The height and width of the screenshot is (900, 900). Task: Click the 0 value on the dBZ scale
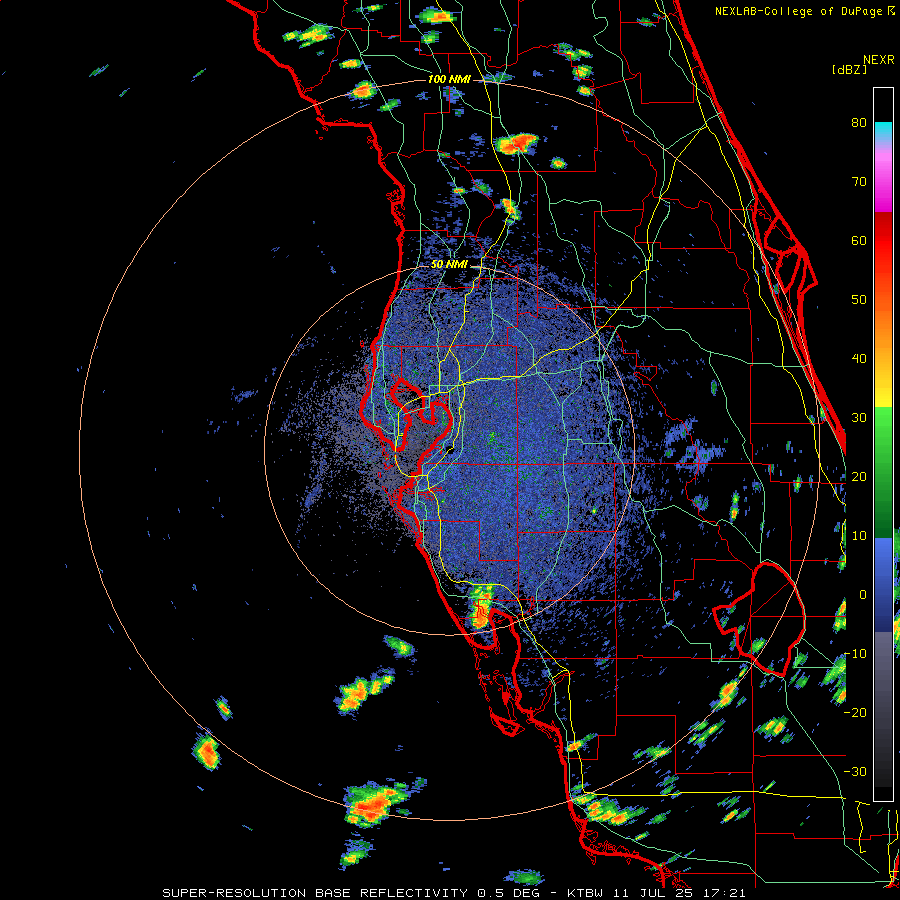point(863,595)
